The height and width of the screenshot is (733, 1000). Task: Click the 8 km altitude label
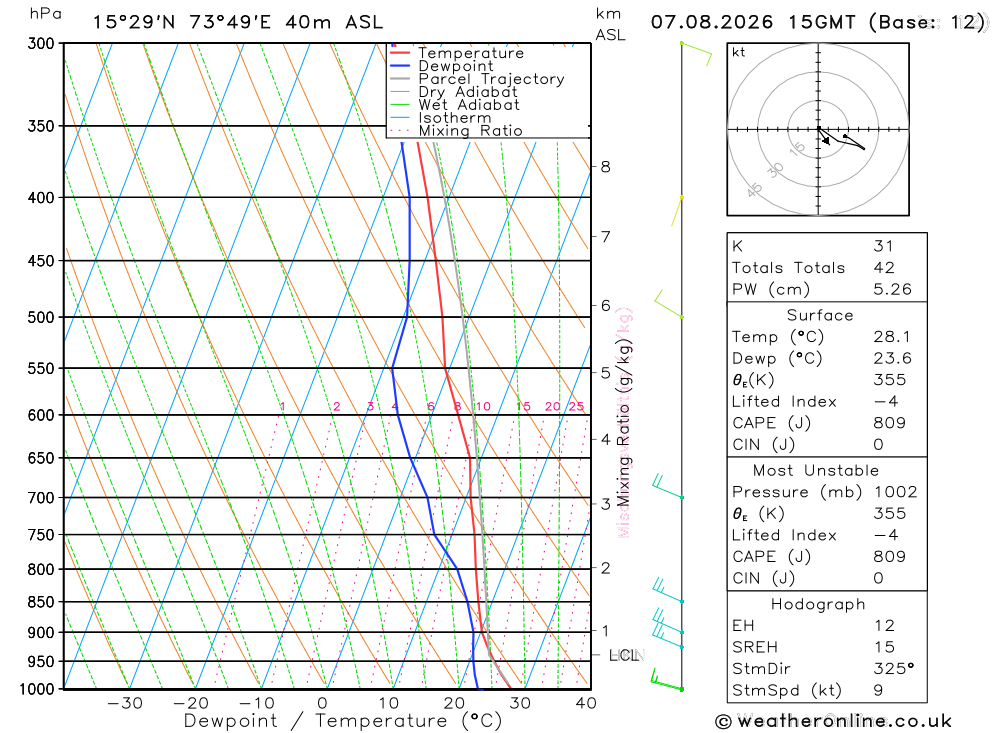tap(605, 167)
